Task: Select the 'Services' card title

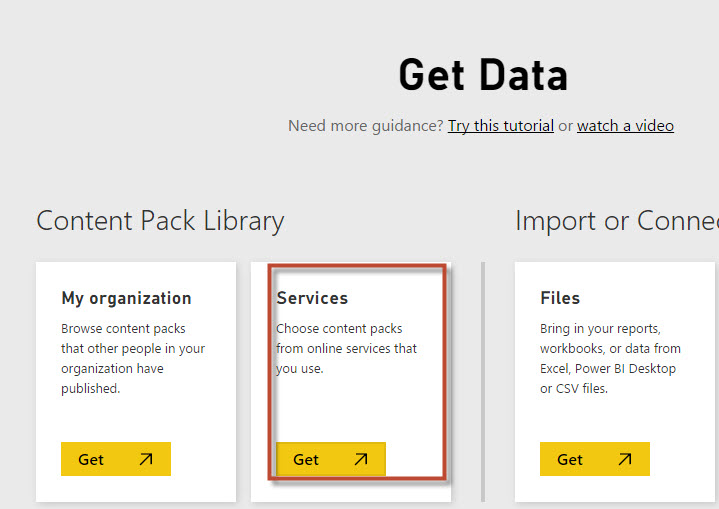Action: click(312, 298)
